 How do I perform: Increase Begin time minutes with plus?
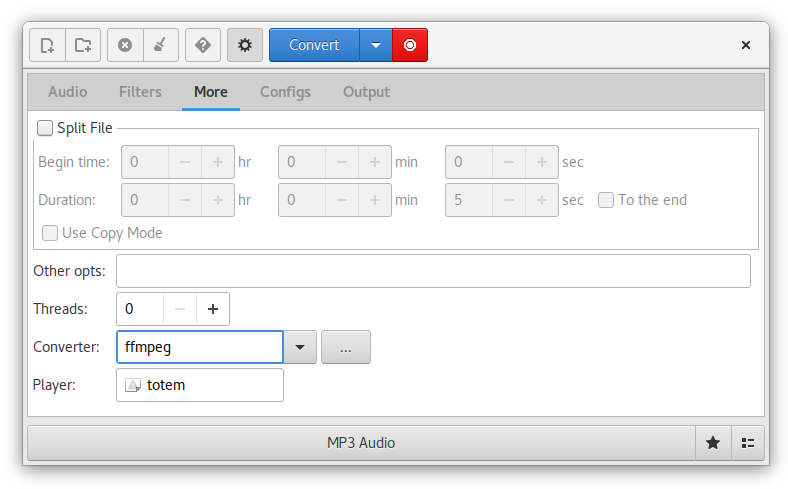click(375, 162)
